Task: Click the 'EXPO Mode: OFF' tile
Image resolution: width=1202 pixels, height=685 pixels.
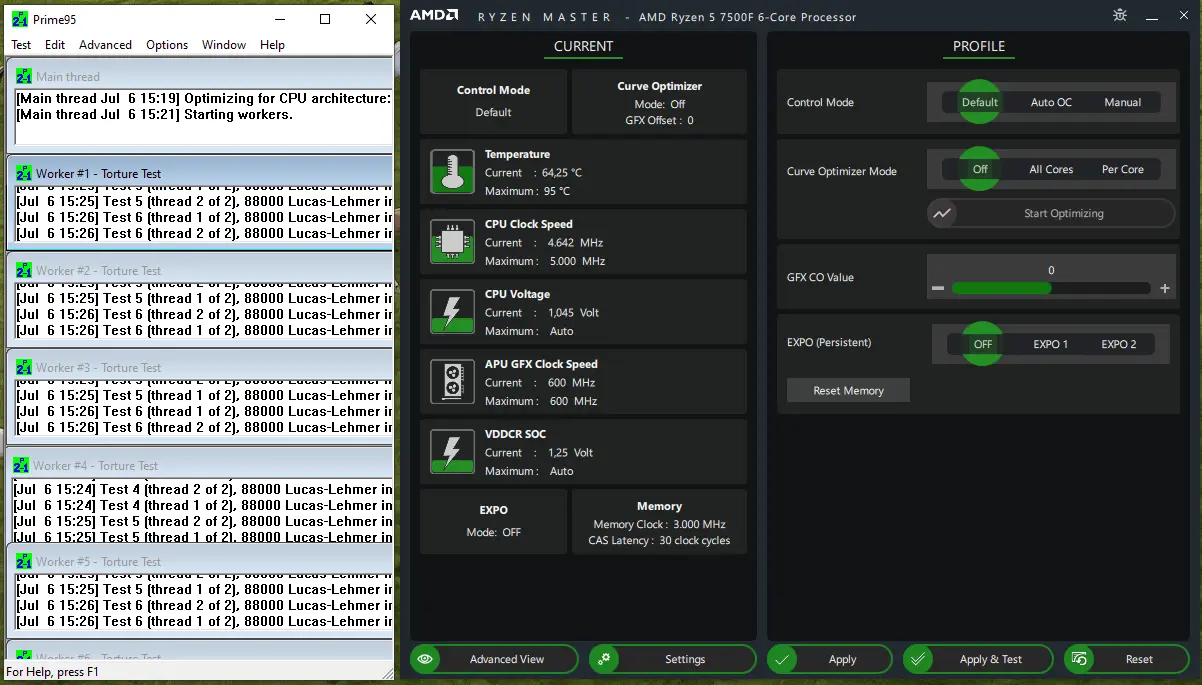Action: click(494, 521)
